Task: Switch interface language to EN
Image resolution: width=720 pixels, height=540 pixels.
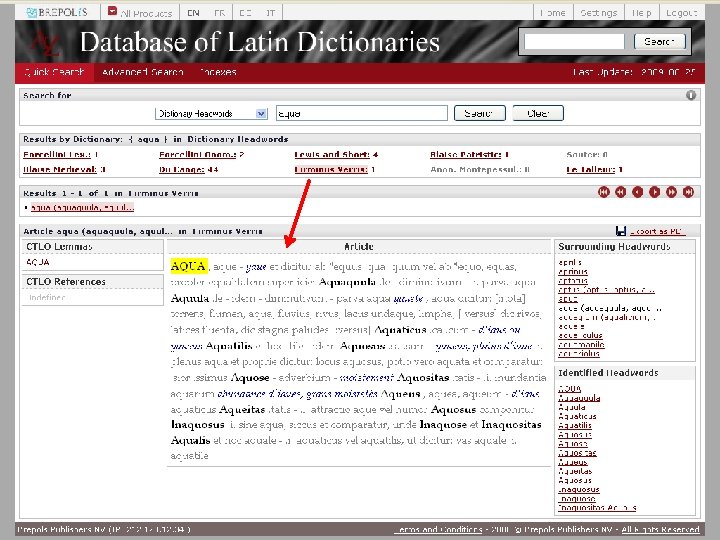Action: (x=193, y=13)
